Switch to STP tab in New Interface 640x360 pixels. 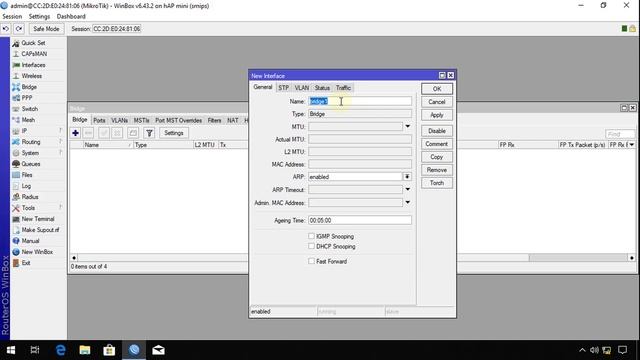(x=284, y=88)
